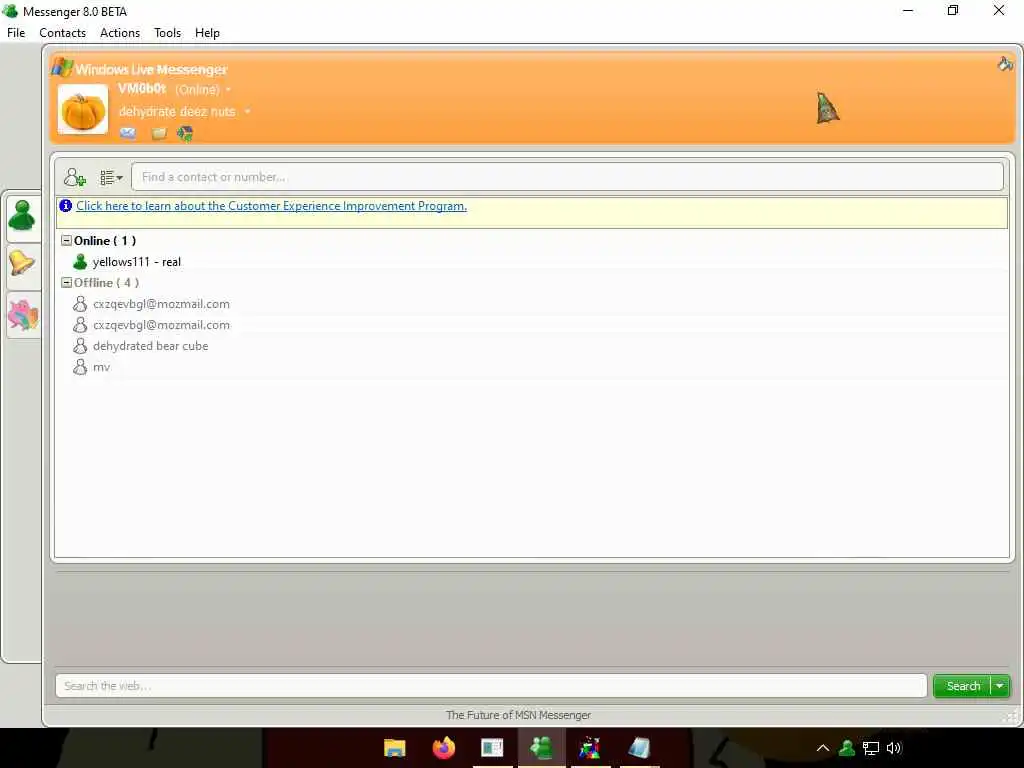
Task: Select contact dehydrated bear cube
Action: point(150,346)
